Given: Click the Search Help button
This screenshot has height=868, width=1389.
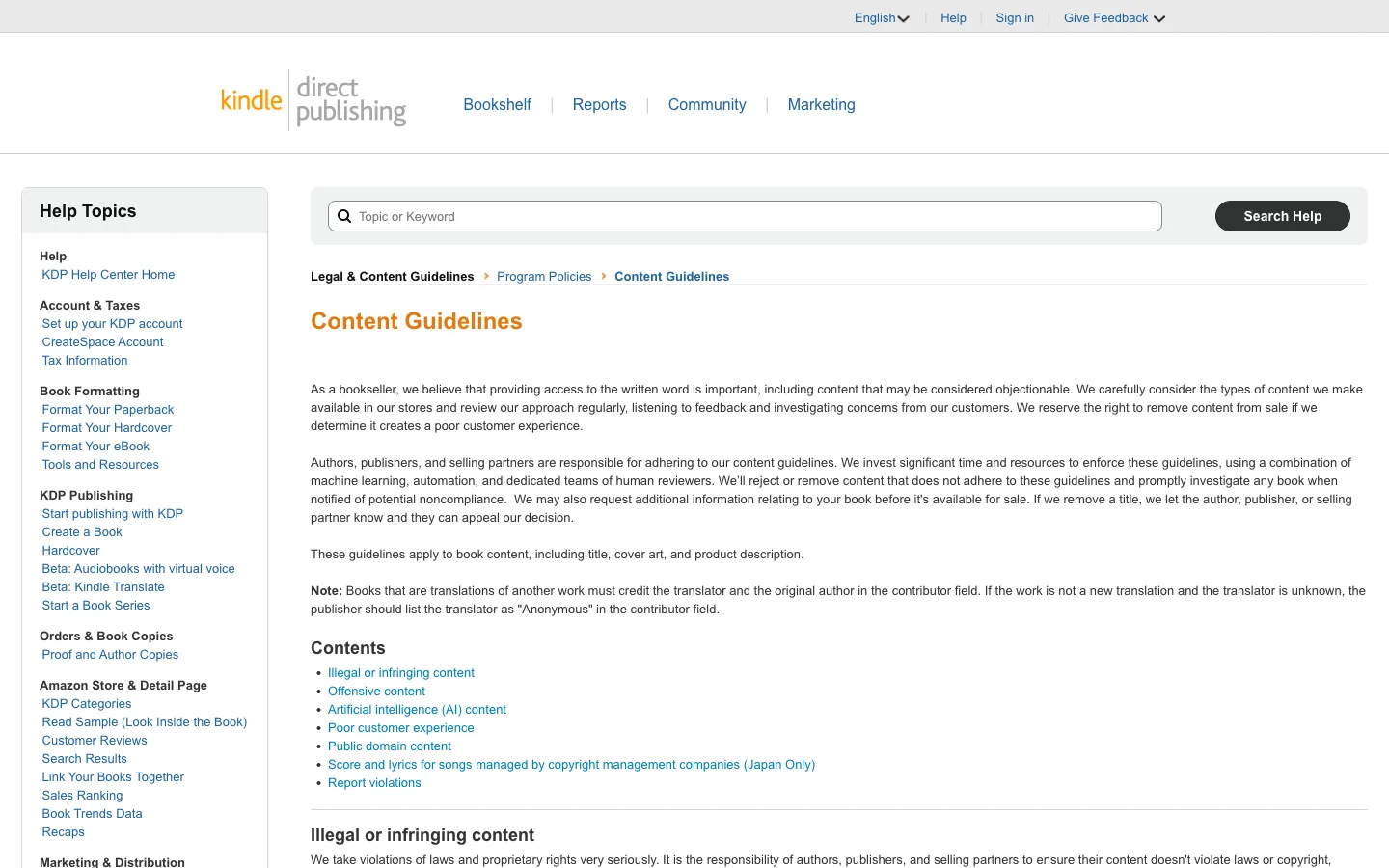Looking at the screenshot, I should pyautogui.click(x=1282, y=216).
